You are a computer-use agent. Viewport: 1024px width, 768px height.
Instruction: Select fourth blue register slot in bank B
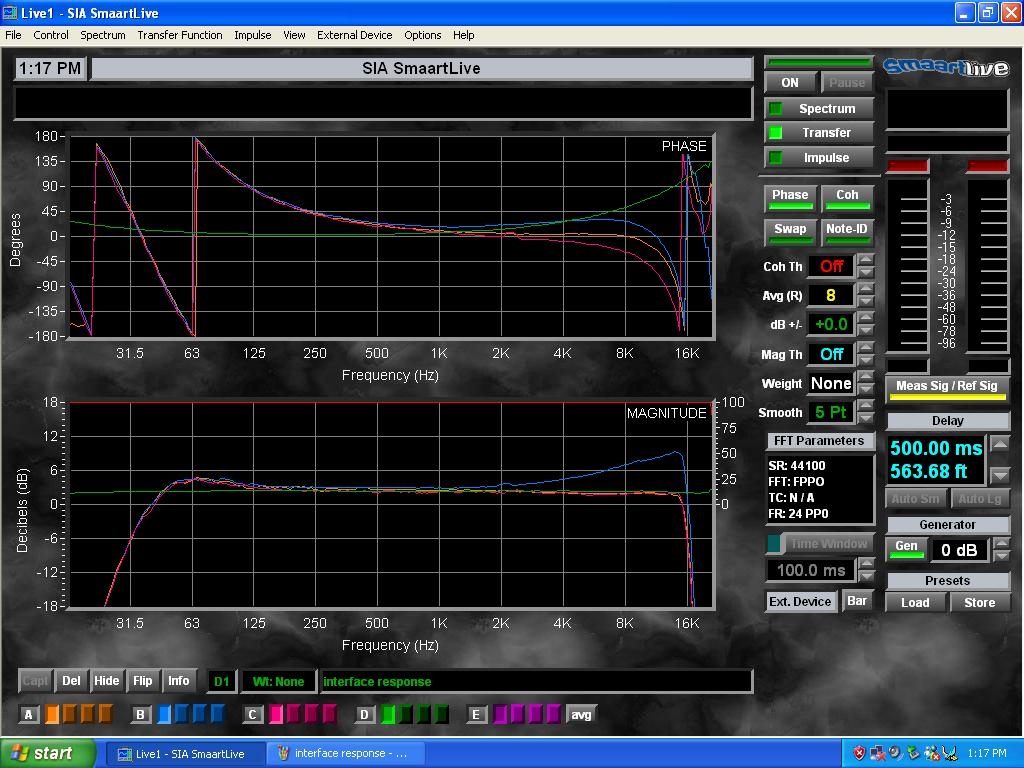[x=217, y=714]
